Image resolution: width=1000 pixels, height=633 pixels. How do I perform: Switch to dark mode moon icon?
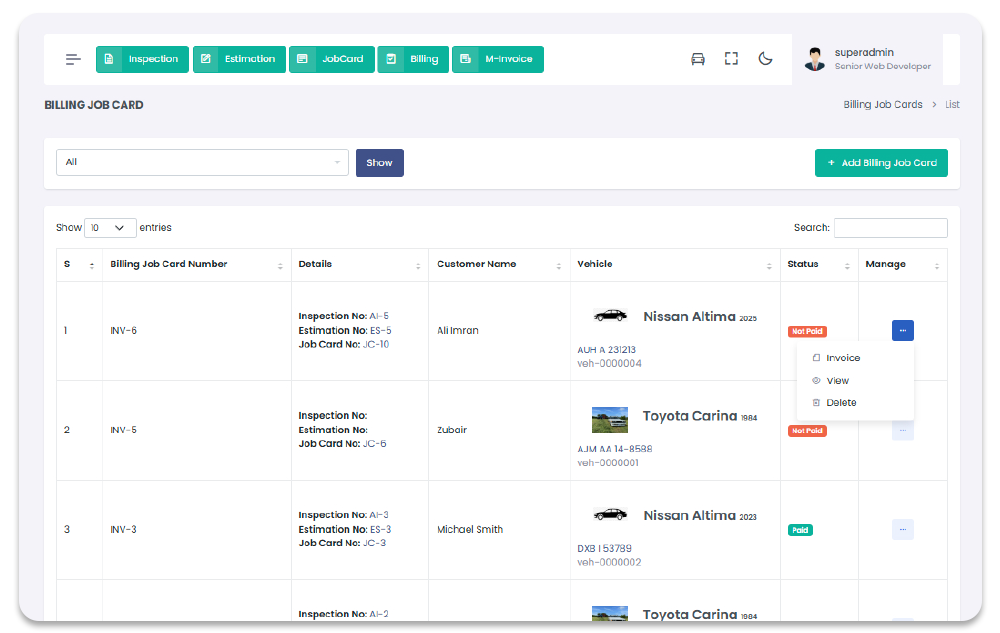pos(765,59)
